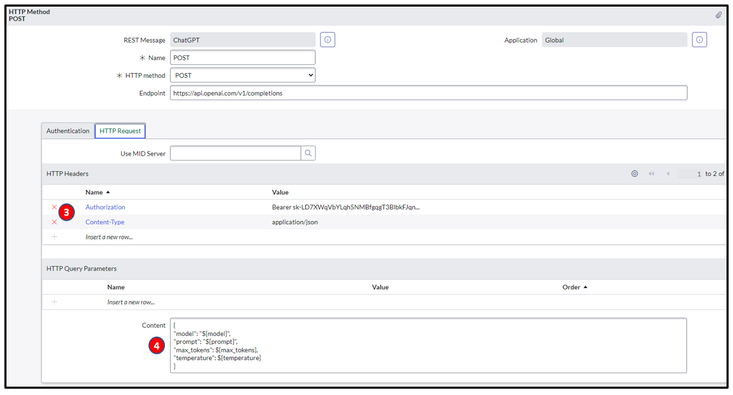This screenshot has height=395, width=733.
Task: Click 'Insert a new row...' under Query Parameters
Action: click(131, 302)
